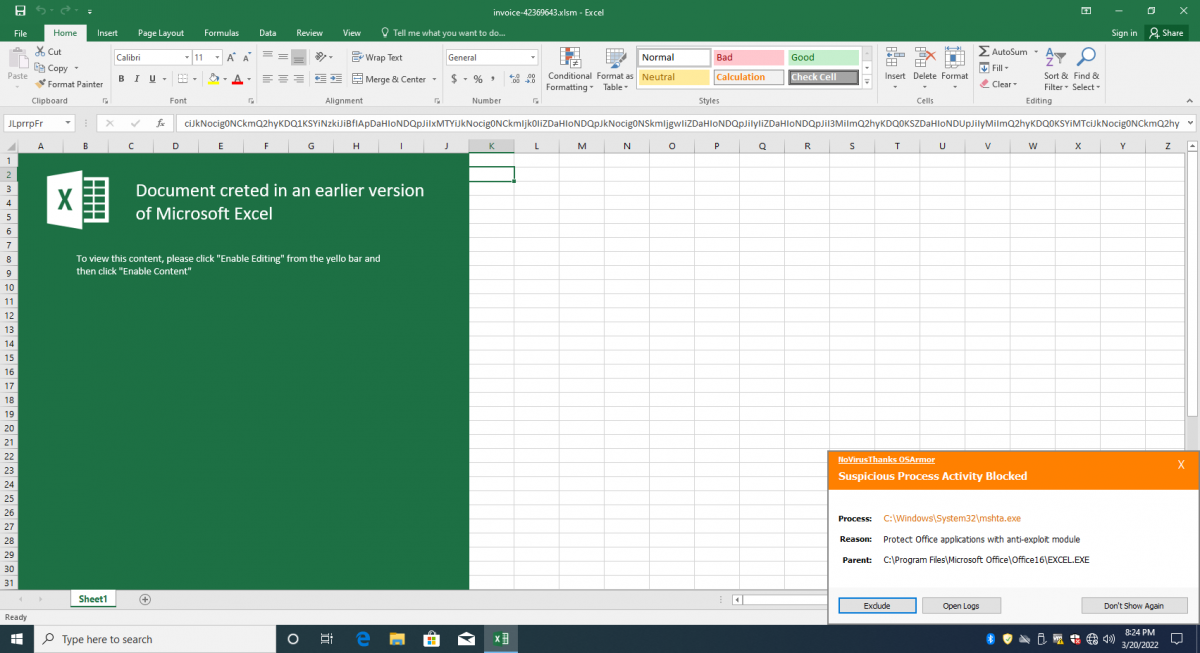
Task: Switch to the Formulas ribbon tab
Action: pyautogui.click(x=221, y=33)
